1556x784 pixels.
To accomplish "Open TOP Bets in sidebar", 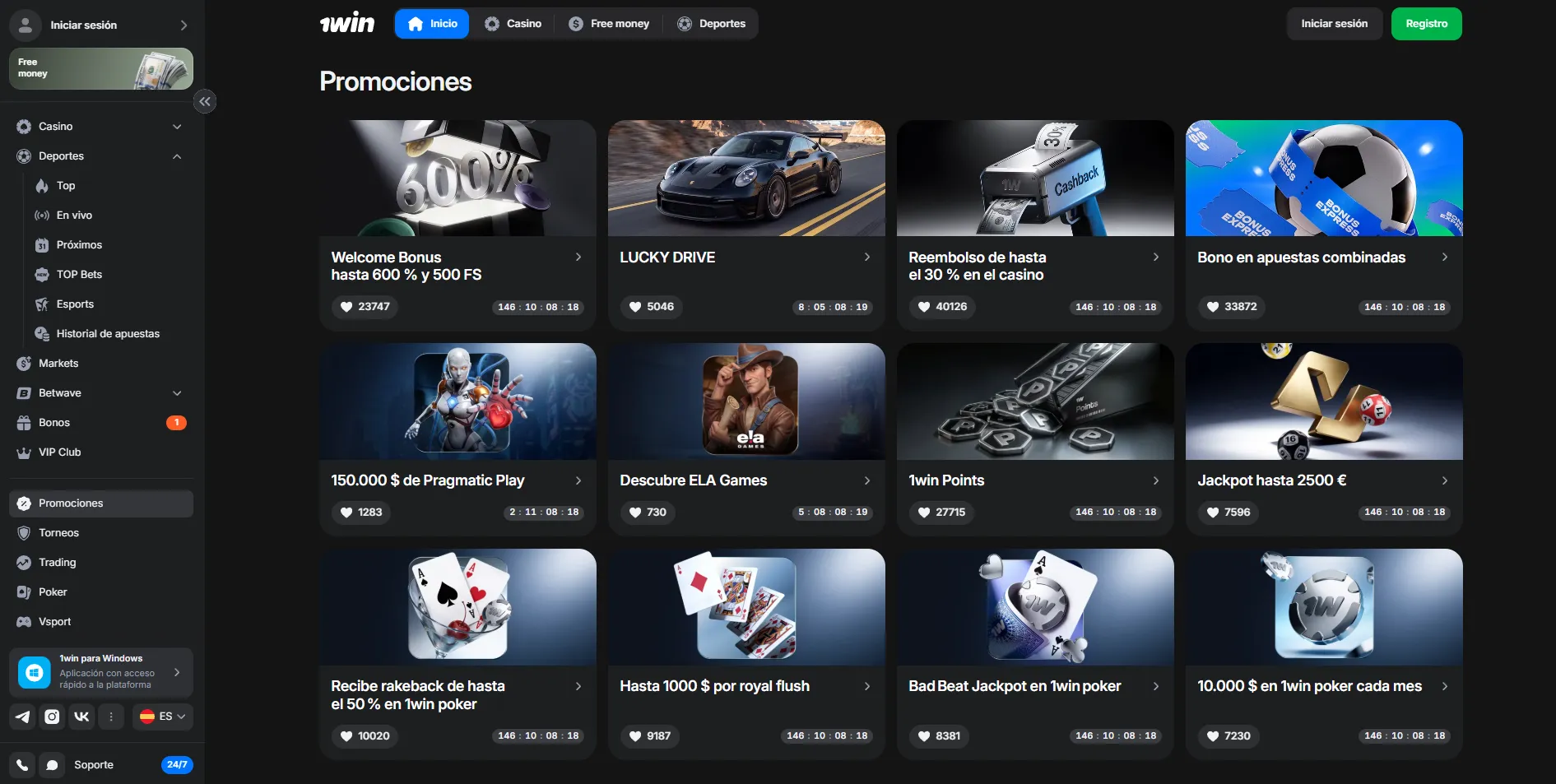I will pos(79,275).
